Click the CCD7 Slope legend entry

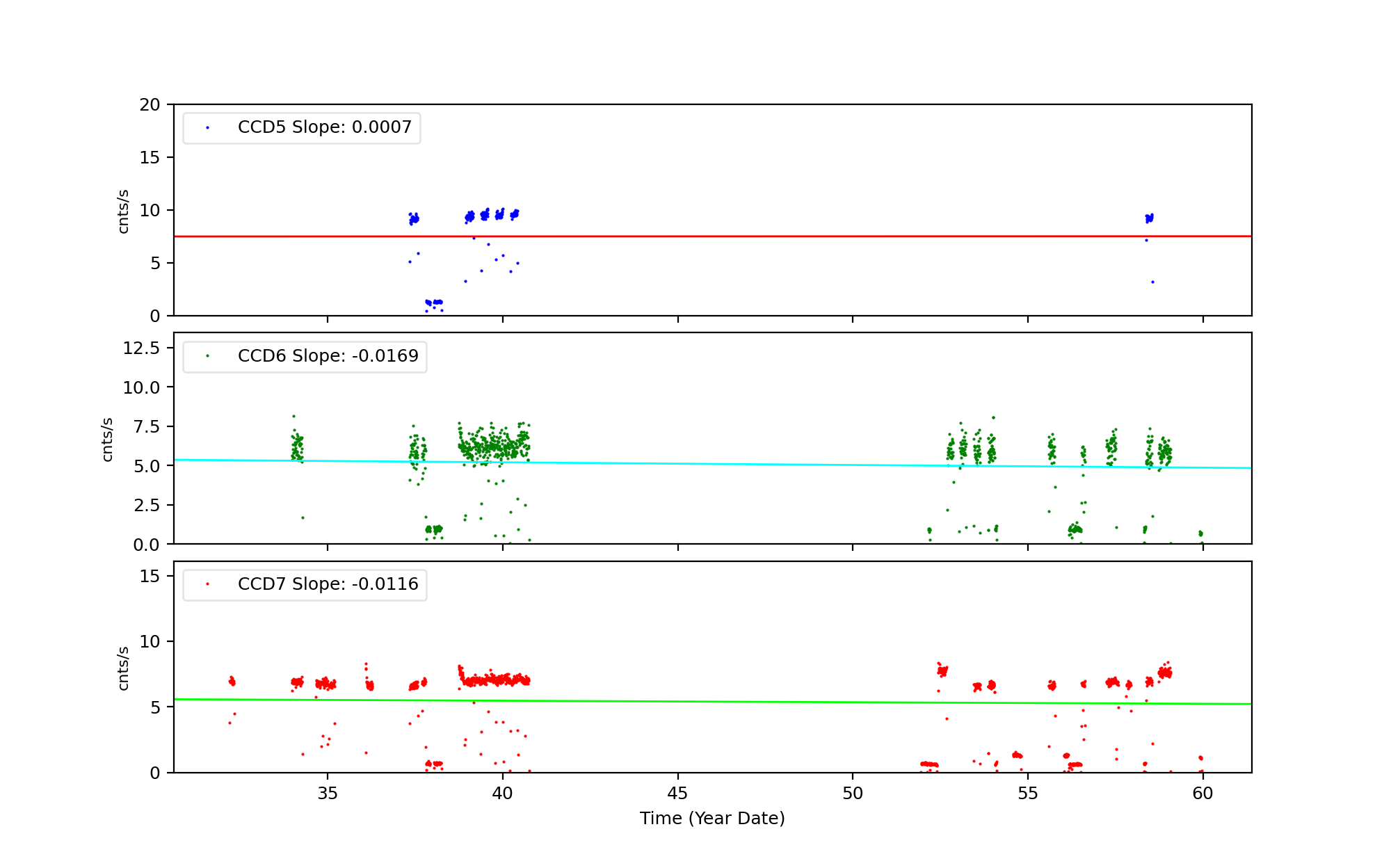[x=328, y=584]
